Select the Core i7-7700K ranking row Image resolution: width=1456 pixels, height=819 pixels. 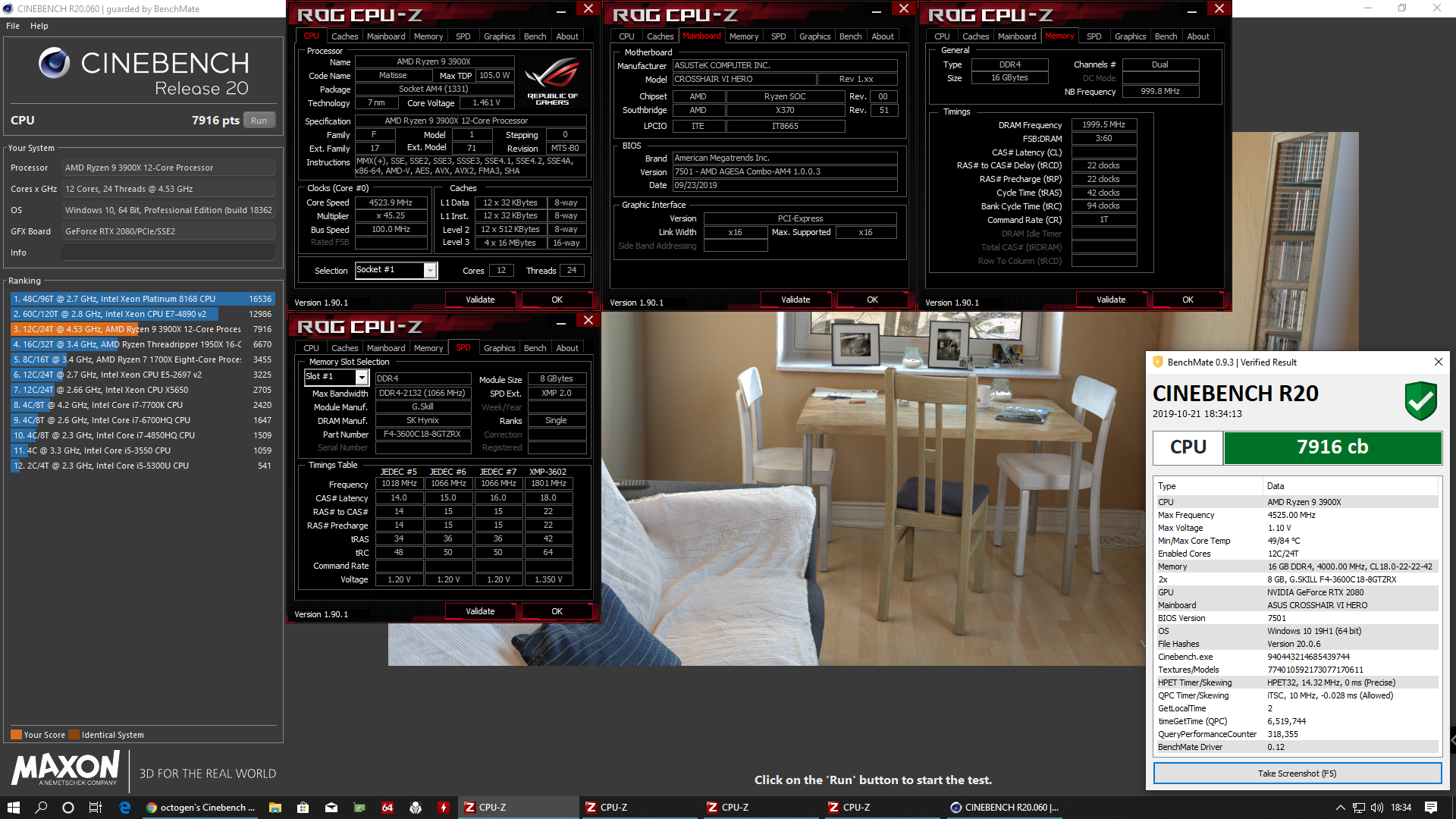click(x=143, y=405)
